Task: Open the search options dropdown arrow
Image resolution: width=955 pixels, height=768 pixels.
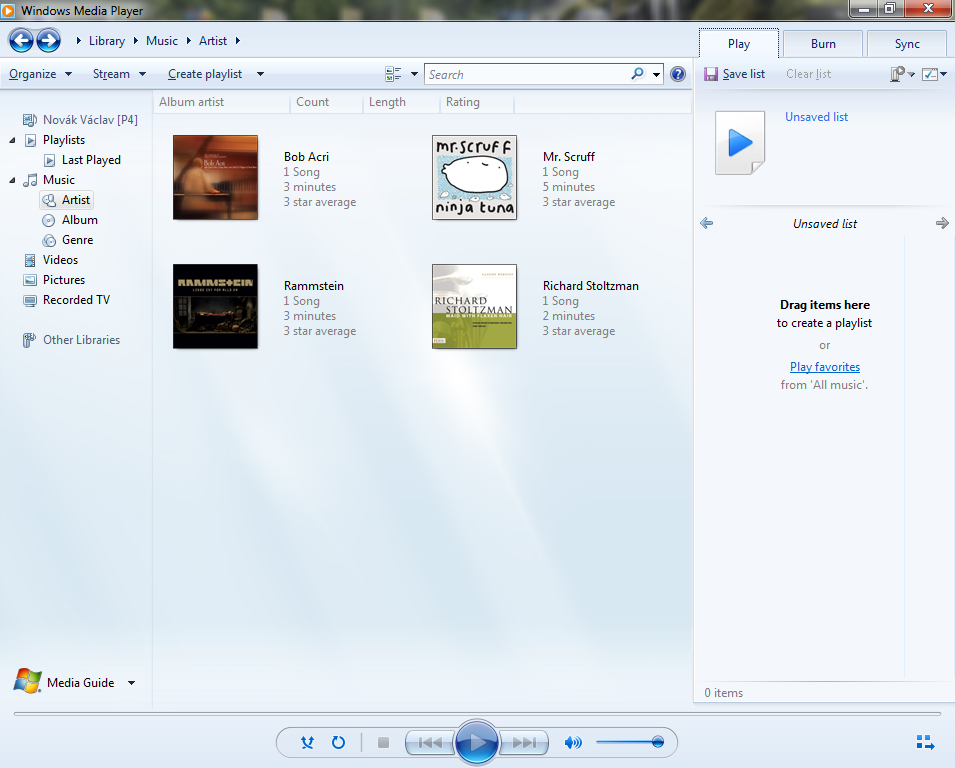Action: (x=656, y=74)
